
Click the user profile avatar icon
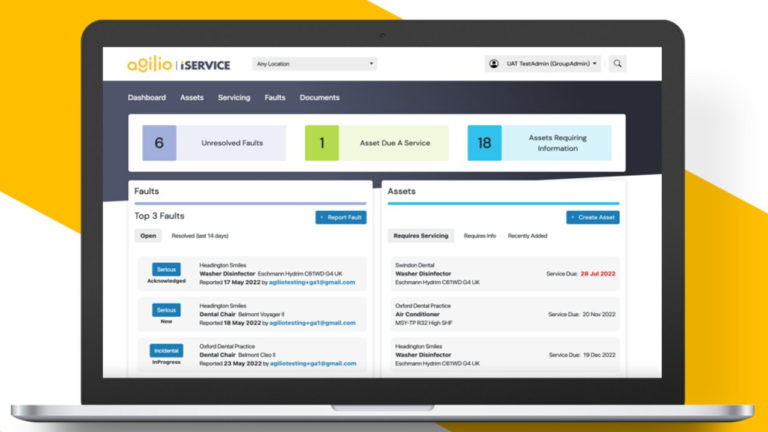(494, 64)
